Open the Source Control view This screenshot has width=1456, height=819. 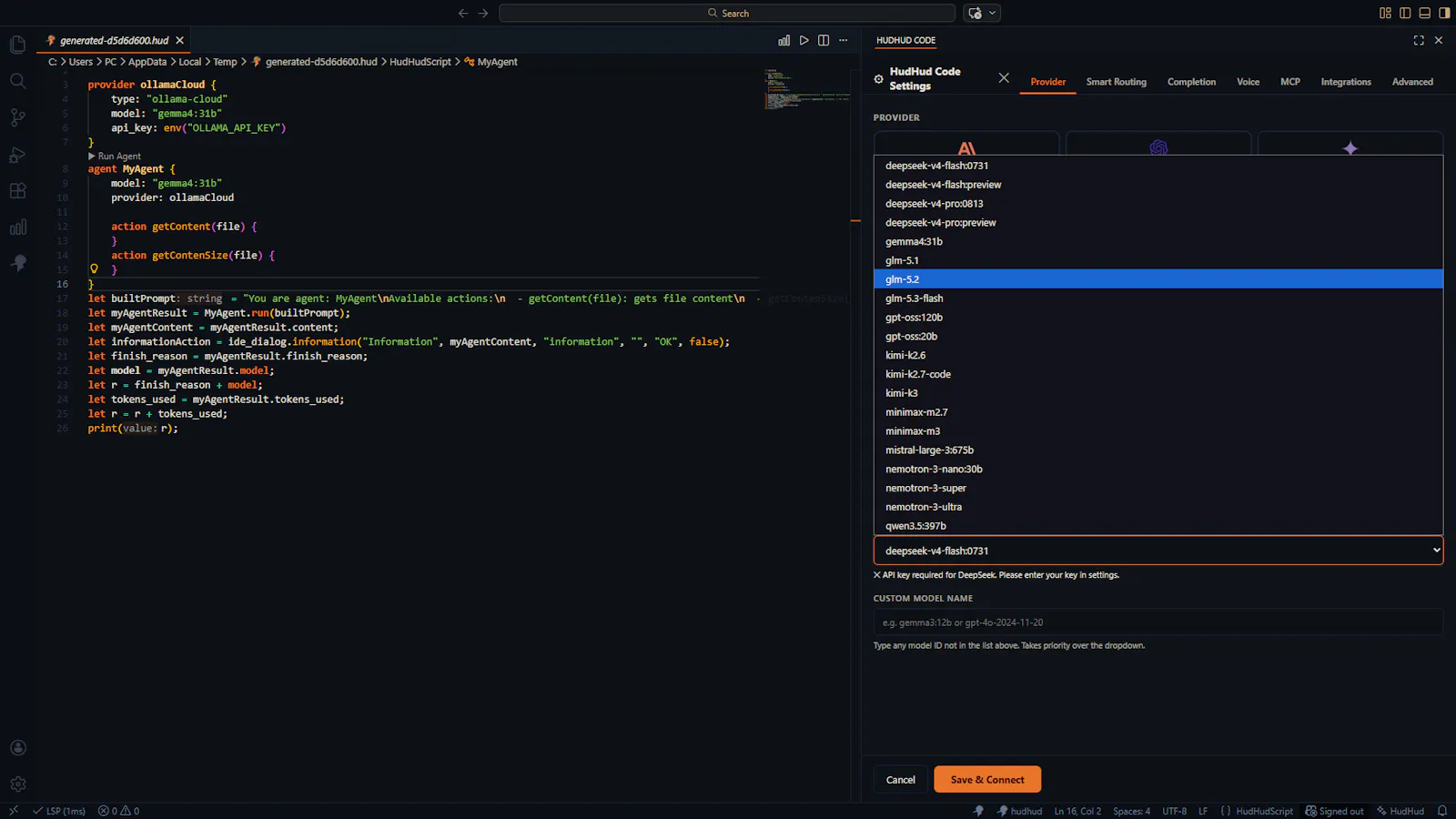[x=17, y=117]
